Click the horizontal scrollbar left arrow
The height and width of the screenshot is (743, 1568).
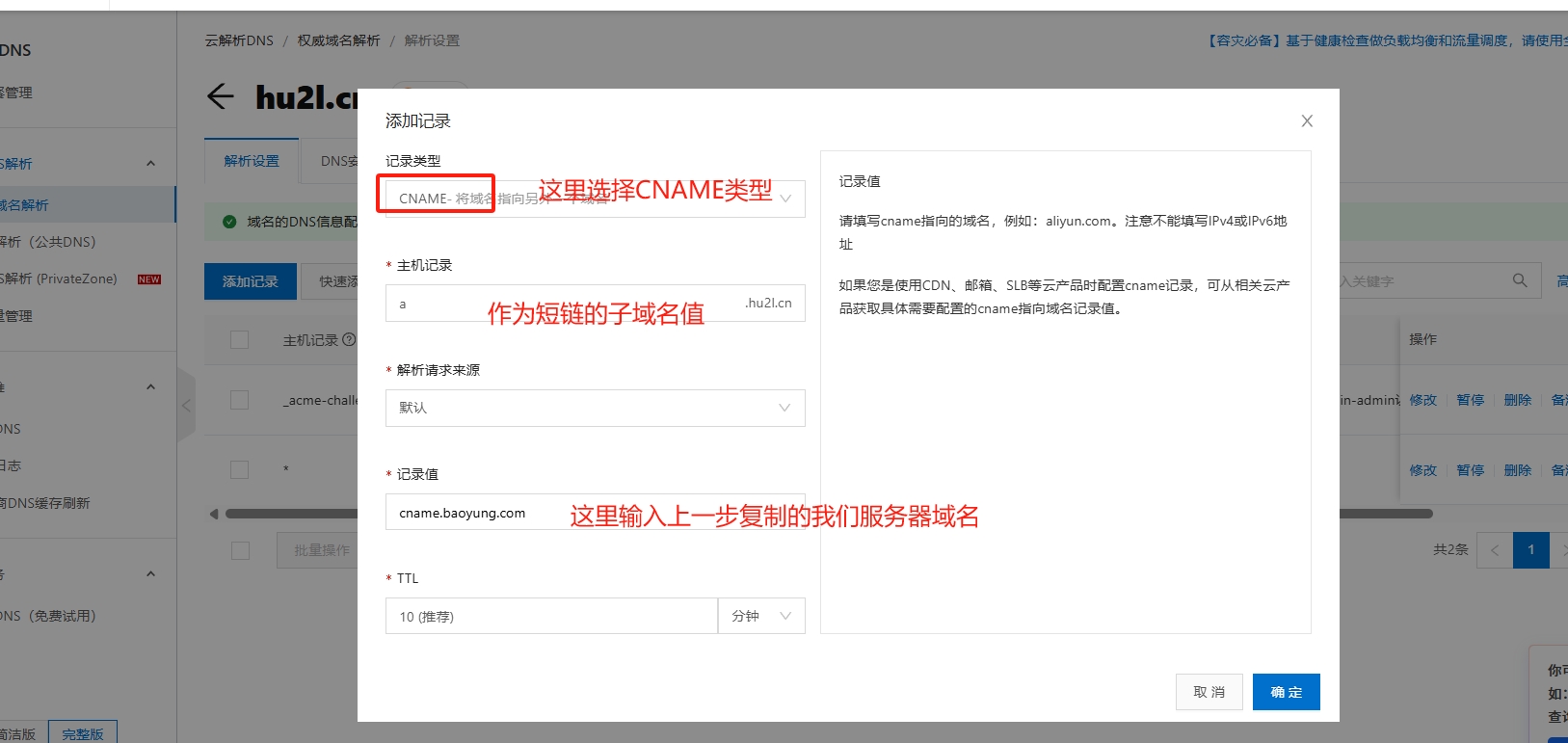214,514
